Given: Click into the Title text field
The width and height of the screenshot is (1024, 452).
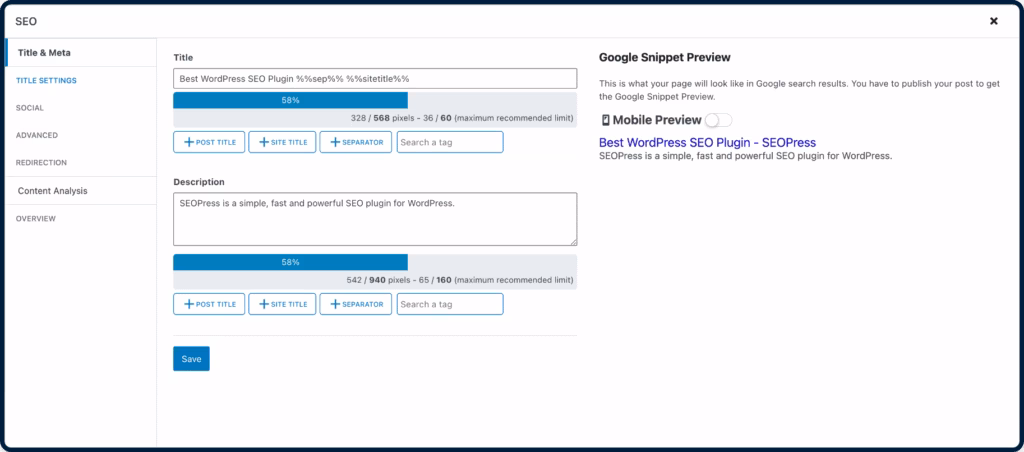Looking at the screenshot, I should point(375,79).
